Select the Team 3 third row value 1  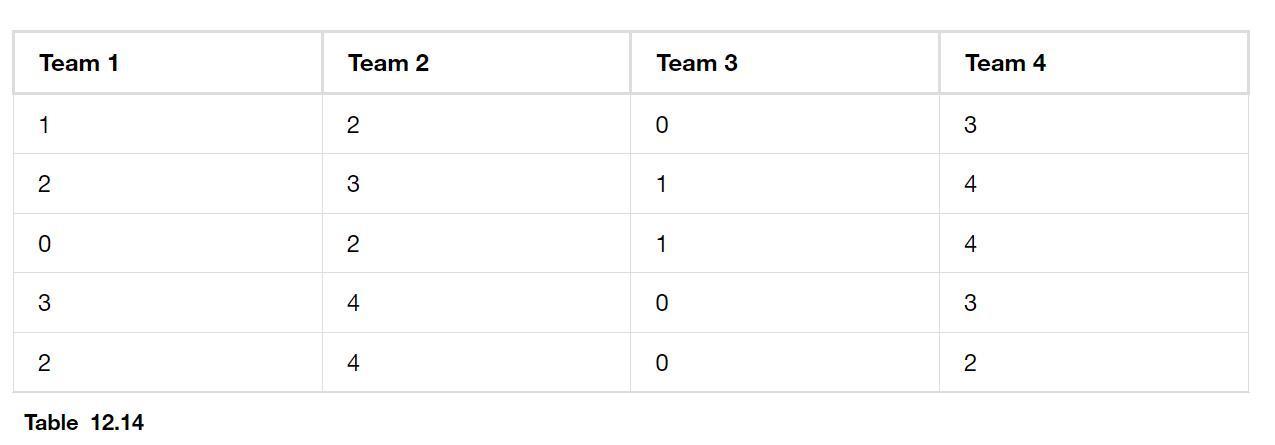click(661, 244)
